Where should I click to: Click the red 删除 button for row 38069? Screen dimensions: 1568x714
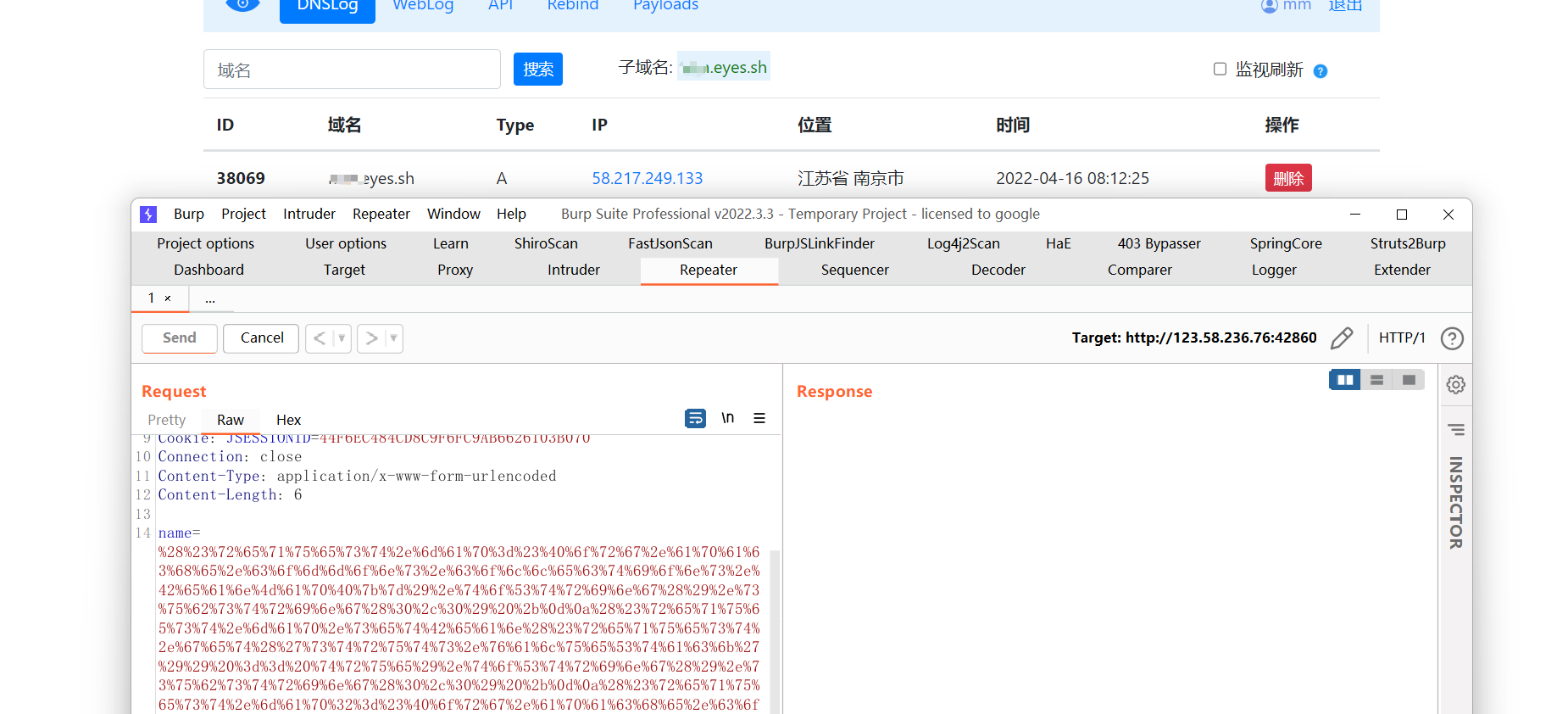point(1288,178)
